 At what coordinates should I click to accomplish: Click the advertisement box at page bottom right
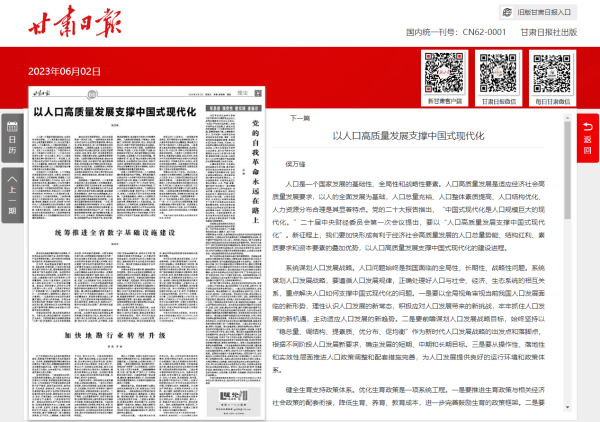[x=233, y=402]
